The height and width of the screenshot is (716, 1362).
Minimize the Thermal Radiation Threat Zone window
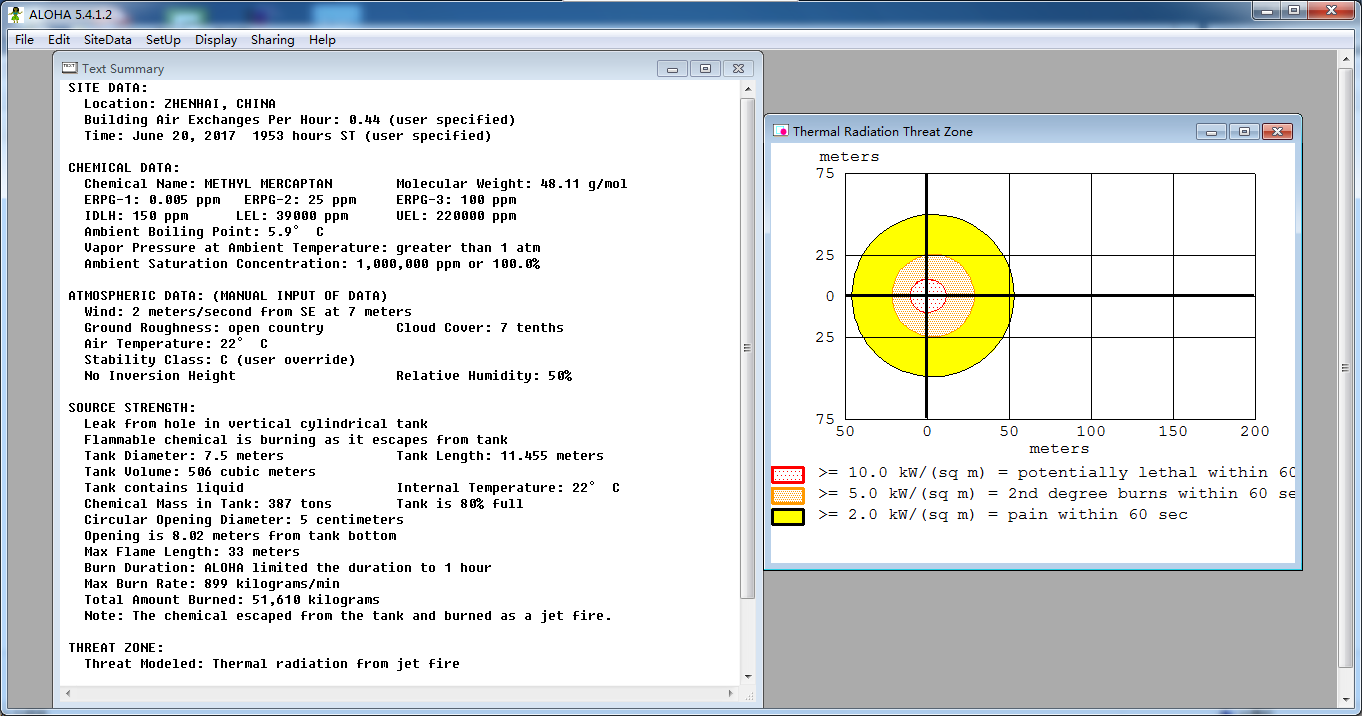coord(1211,132)
